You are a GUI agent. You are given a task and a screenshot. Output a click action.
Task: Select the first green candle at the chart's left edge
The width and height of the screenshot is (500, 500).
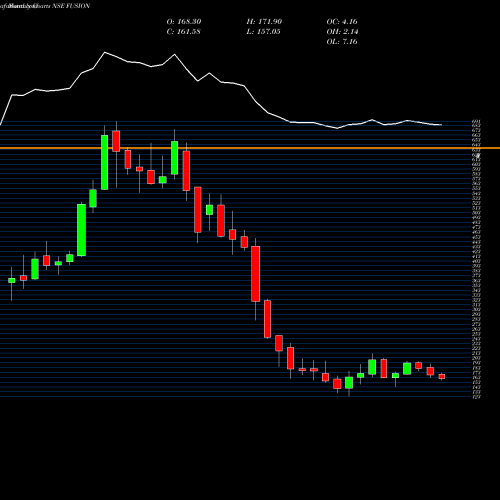[12, 280]
